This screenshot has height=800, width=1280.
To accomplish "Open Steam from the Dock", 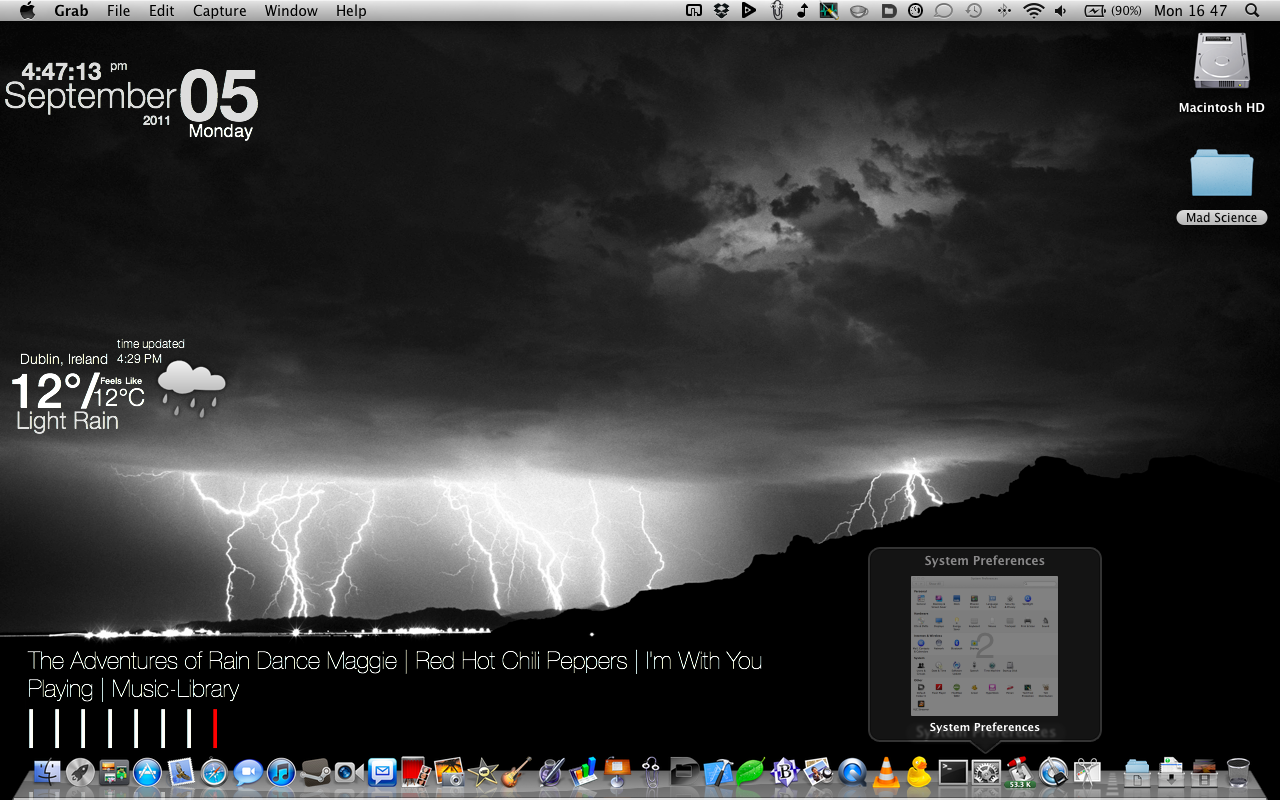I will (316, 772).
